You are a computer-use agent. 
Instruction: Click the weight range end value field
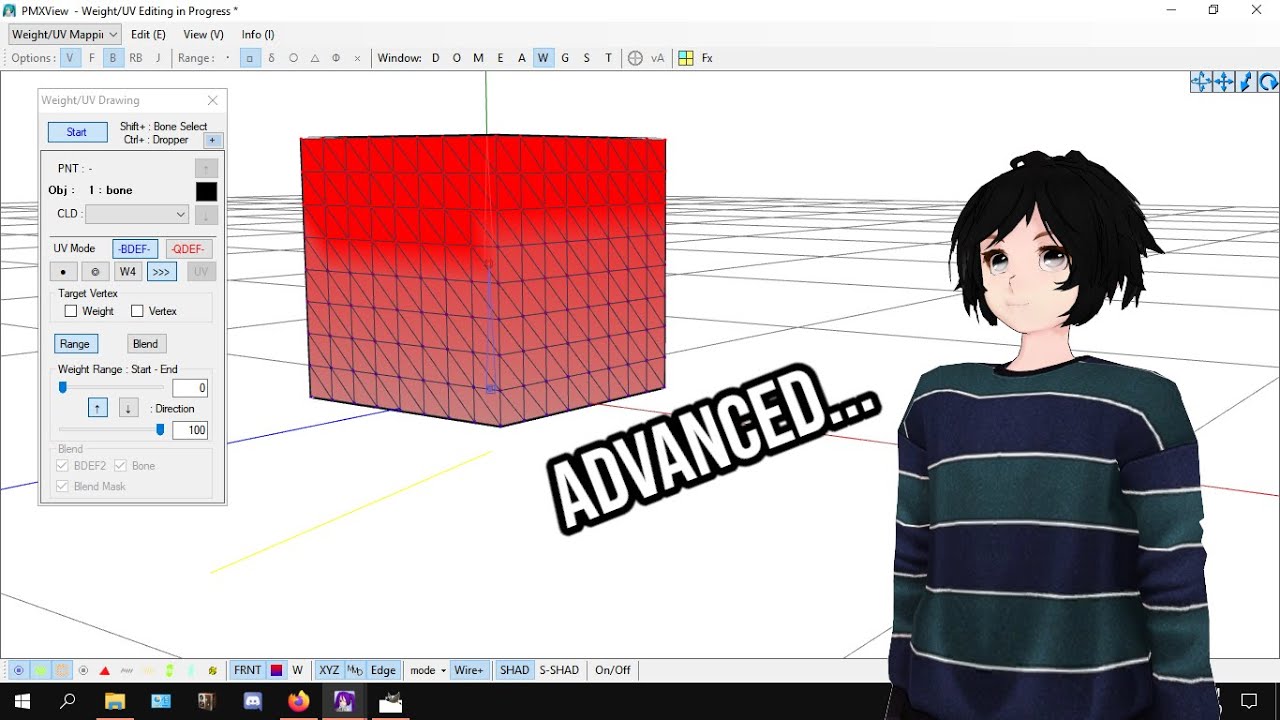[190, 431]
